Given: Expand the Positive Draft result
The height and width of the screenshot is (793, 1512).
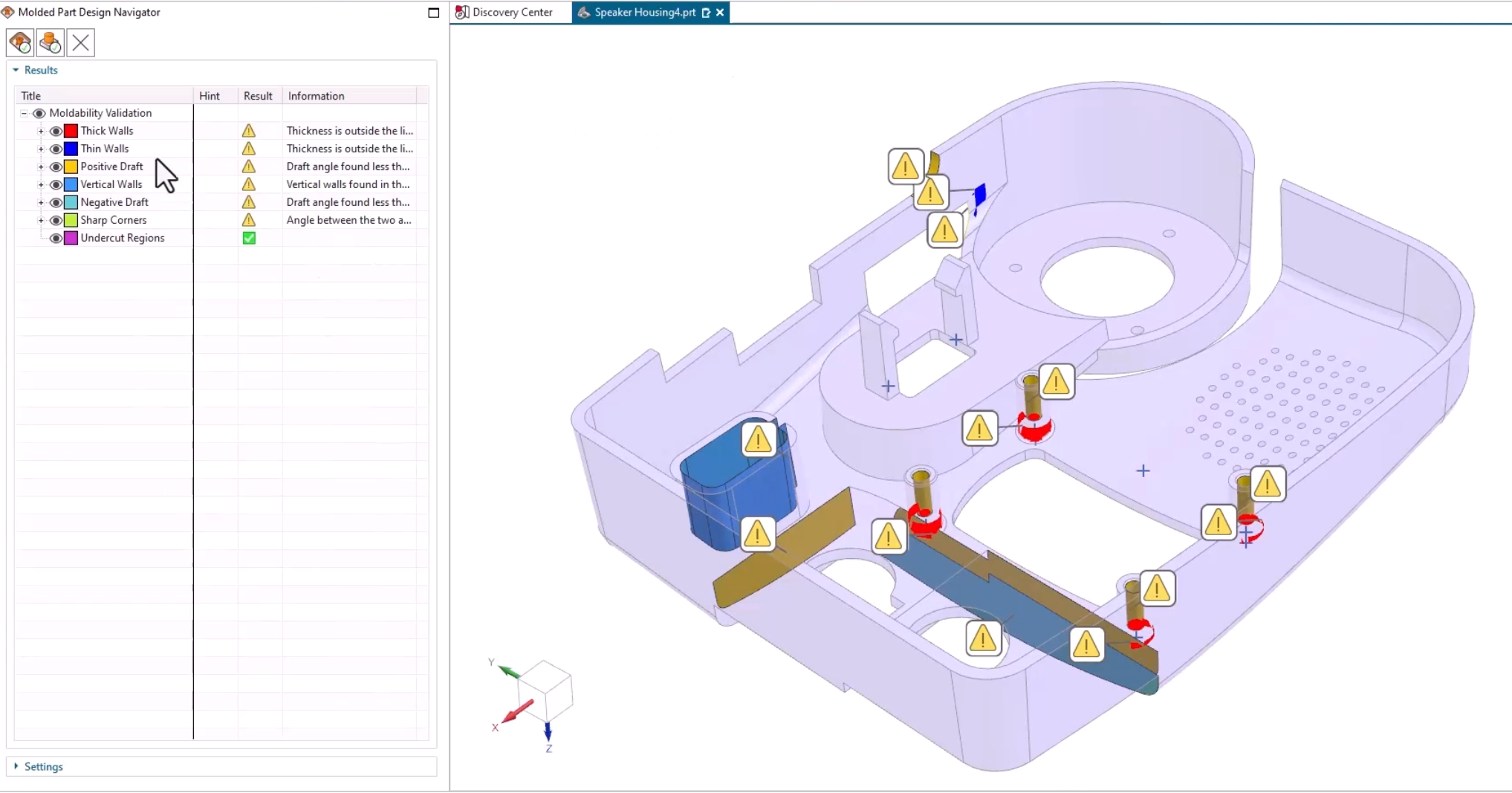Looking at the screenshot, I should [x=40, y=166].
